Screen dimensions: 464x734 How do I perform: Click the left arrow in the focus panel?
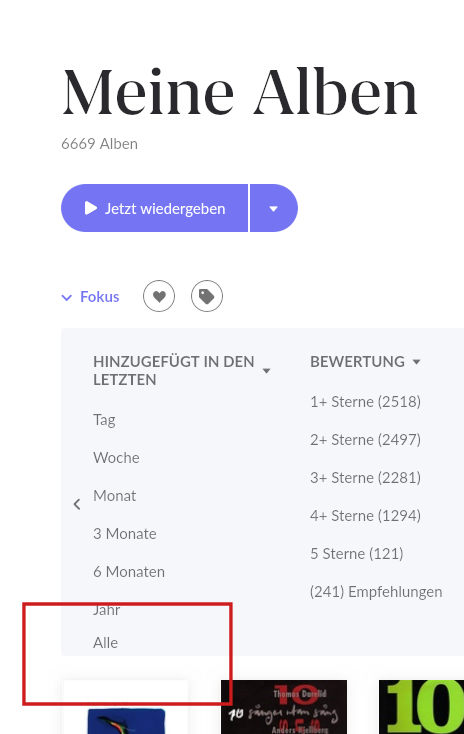77,504
